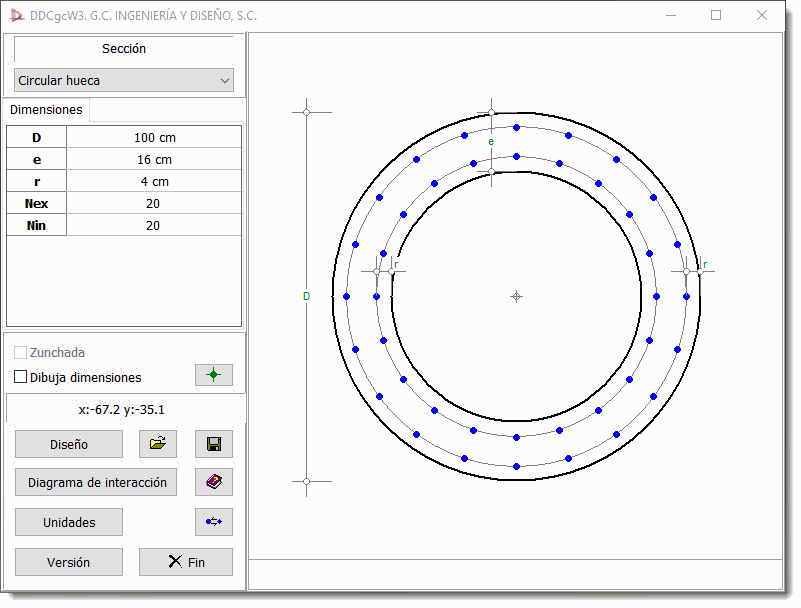Screen dimensions: 801x608
Task: Click the blue arrows swap icon
Action: click(x=214, y=522)
